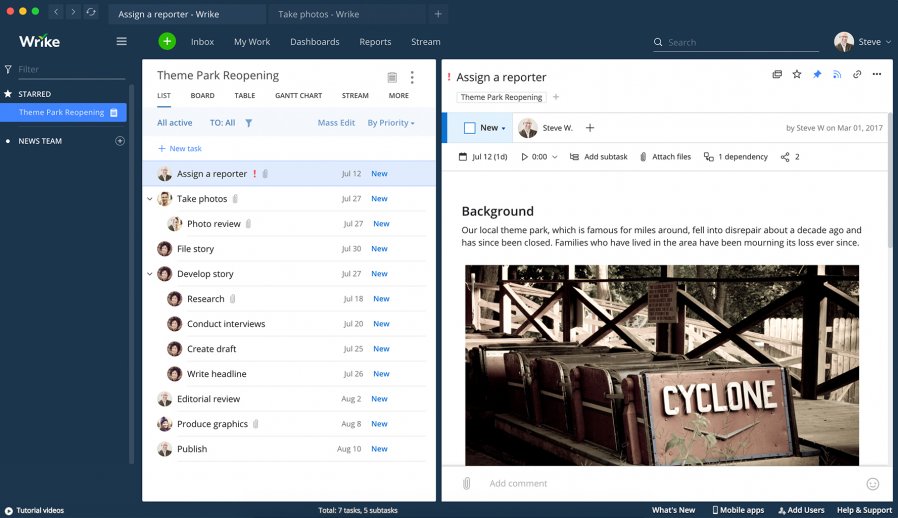The image size is (898, 518).
Task: Select the Theme Park Reopening starred folder
Action: (64, 112)
